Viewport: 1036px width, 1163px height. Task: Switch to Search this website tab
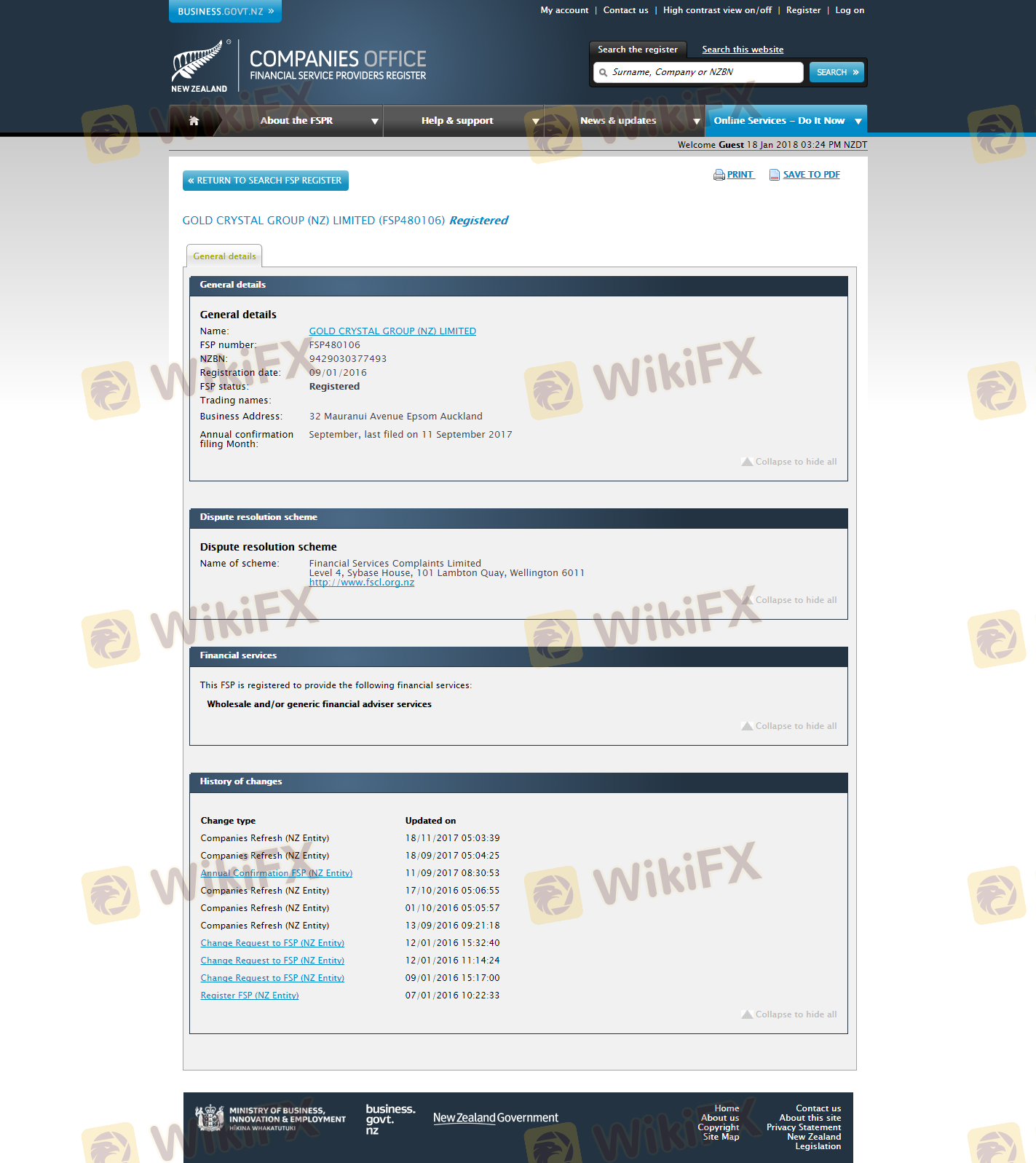click(x=742, y=50)
